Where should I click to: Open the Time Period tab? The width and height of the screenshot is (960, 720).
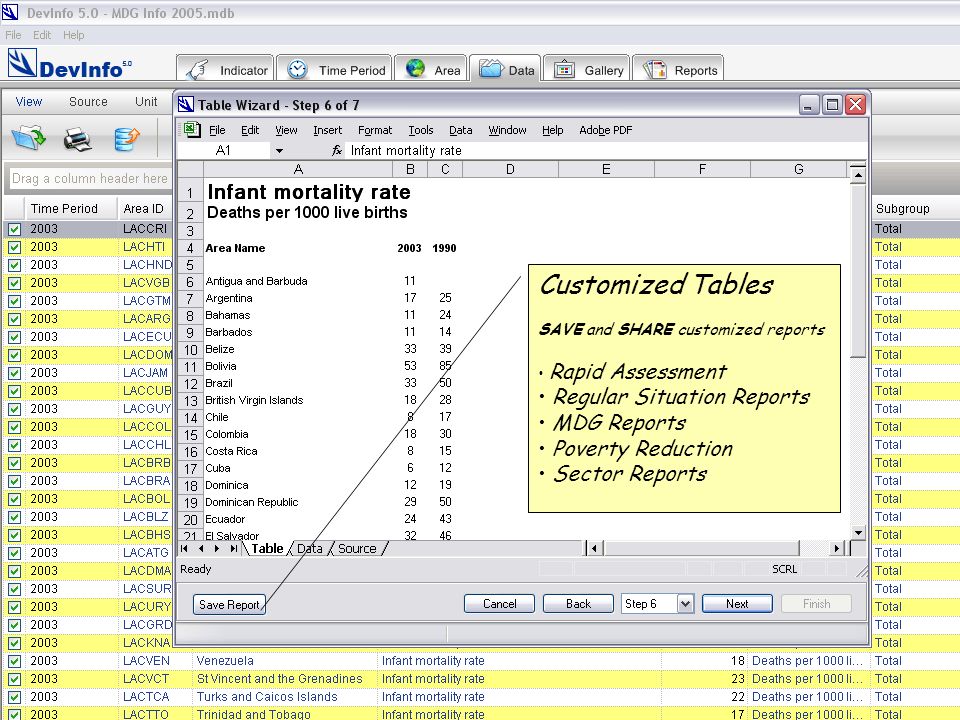click(335, 69)
